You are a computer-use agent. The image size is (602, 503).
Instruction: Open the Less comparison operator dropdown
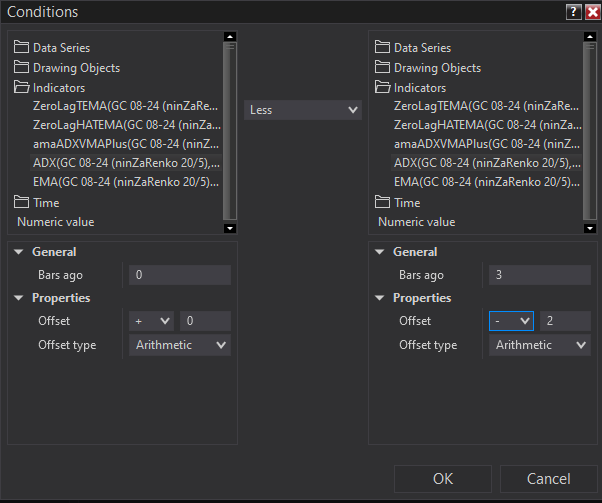pos(302,110)
